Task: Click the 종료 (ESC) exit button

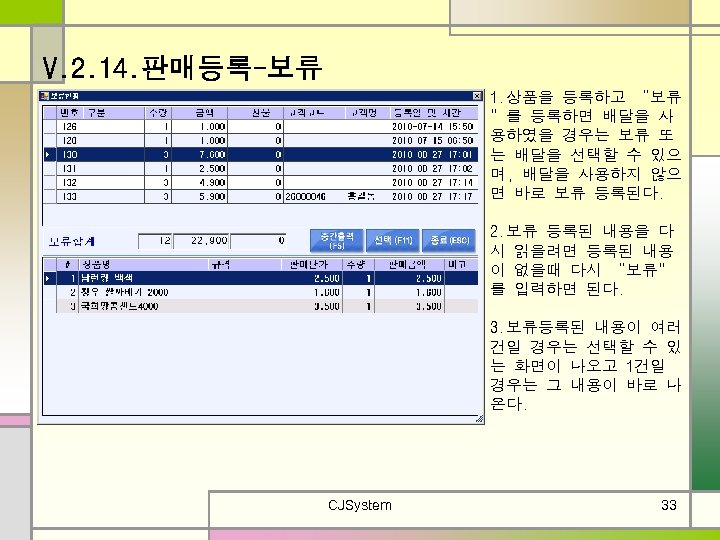Action: 449,241
